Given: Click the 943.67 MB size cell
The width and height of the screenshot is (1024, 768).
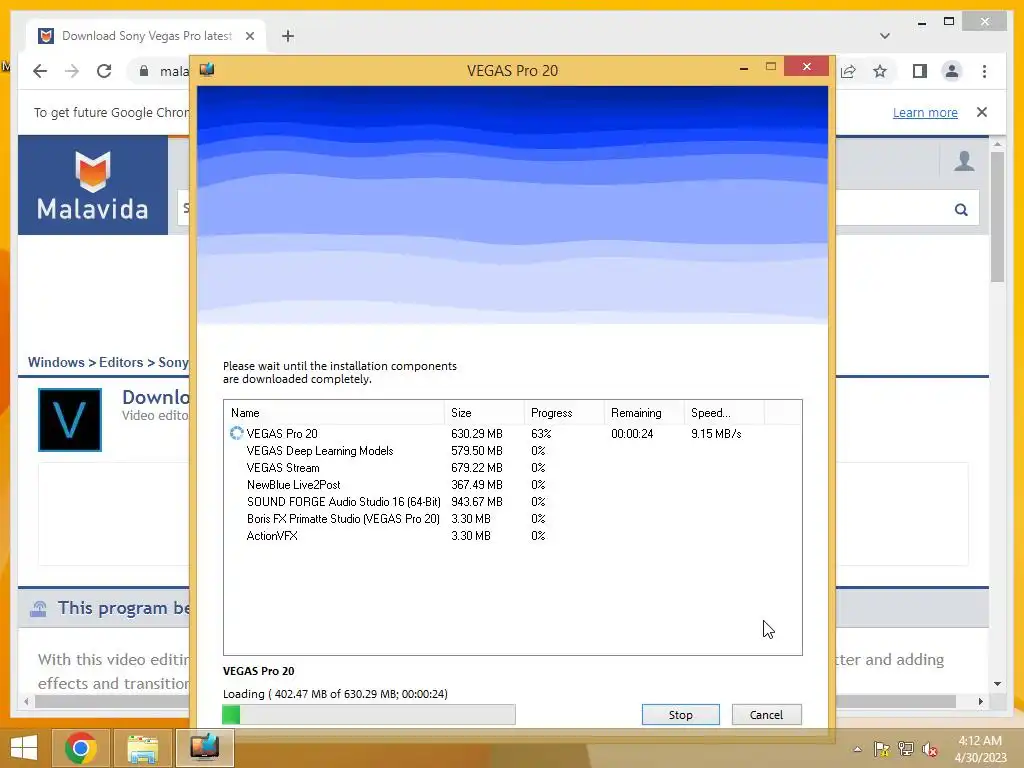Looking at the screenshot, I should pyautogui.click(x=477, y=502).
